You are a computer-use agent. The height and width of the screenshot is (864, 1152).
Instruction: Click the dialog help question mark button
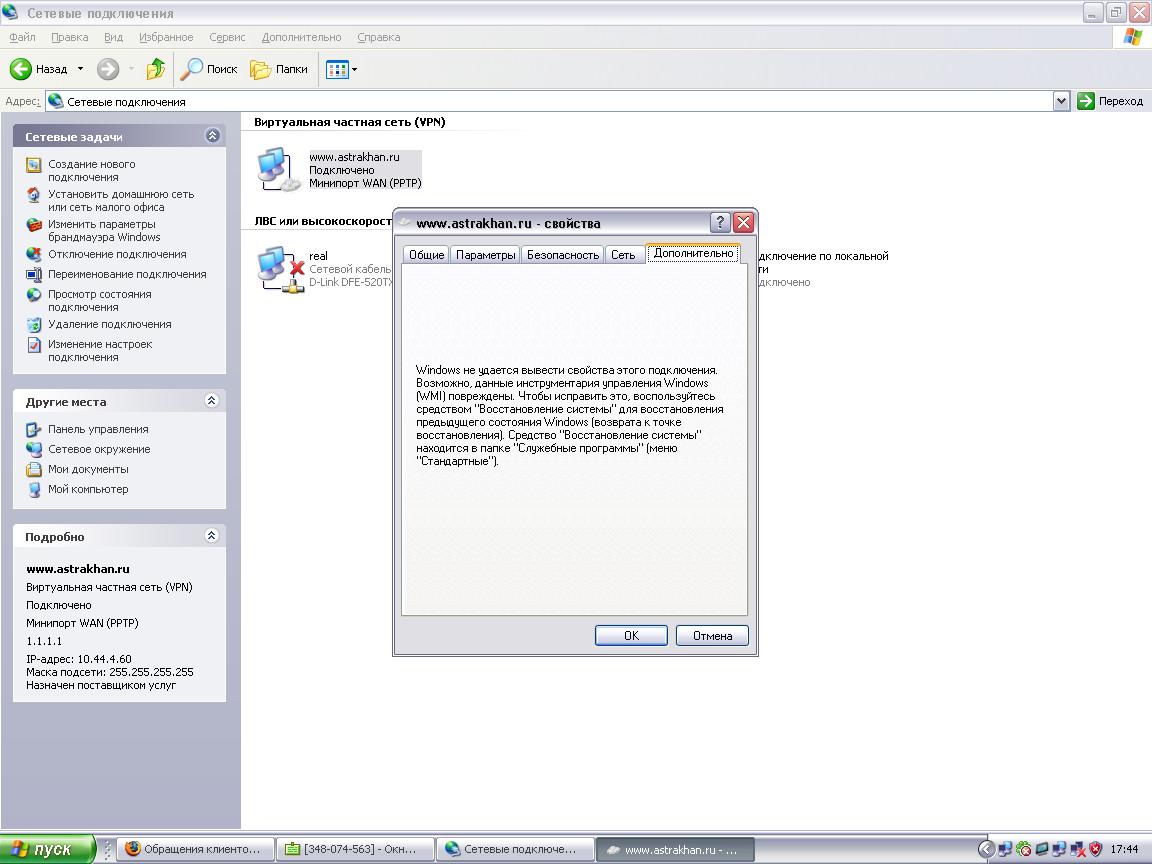[x=720, y=223]
